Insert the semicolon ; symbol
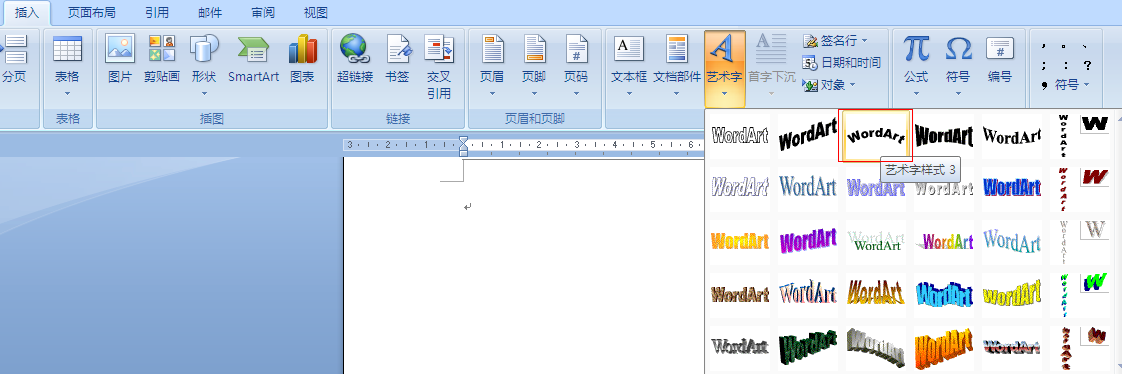The image size is (1122, 374). point(1044,65)
